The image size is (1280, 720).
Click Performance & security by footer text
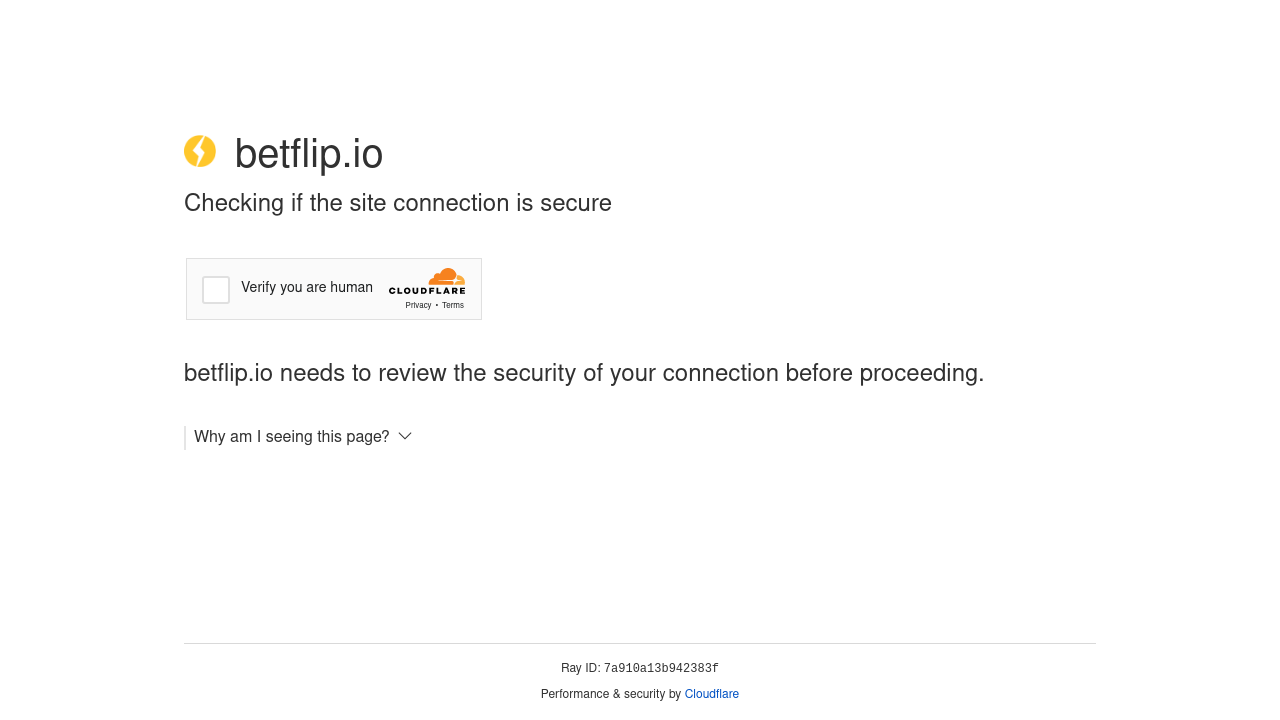coord(611,694)
